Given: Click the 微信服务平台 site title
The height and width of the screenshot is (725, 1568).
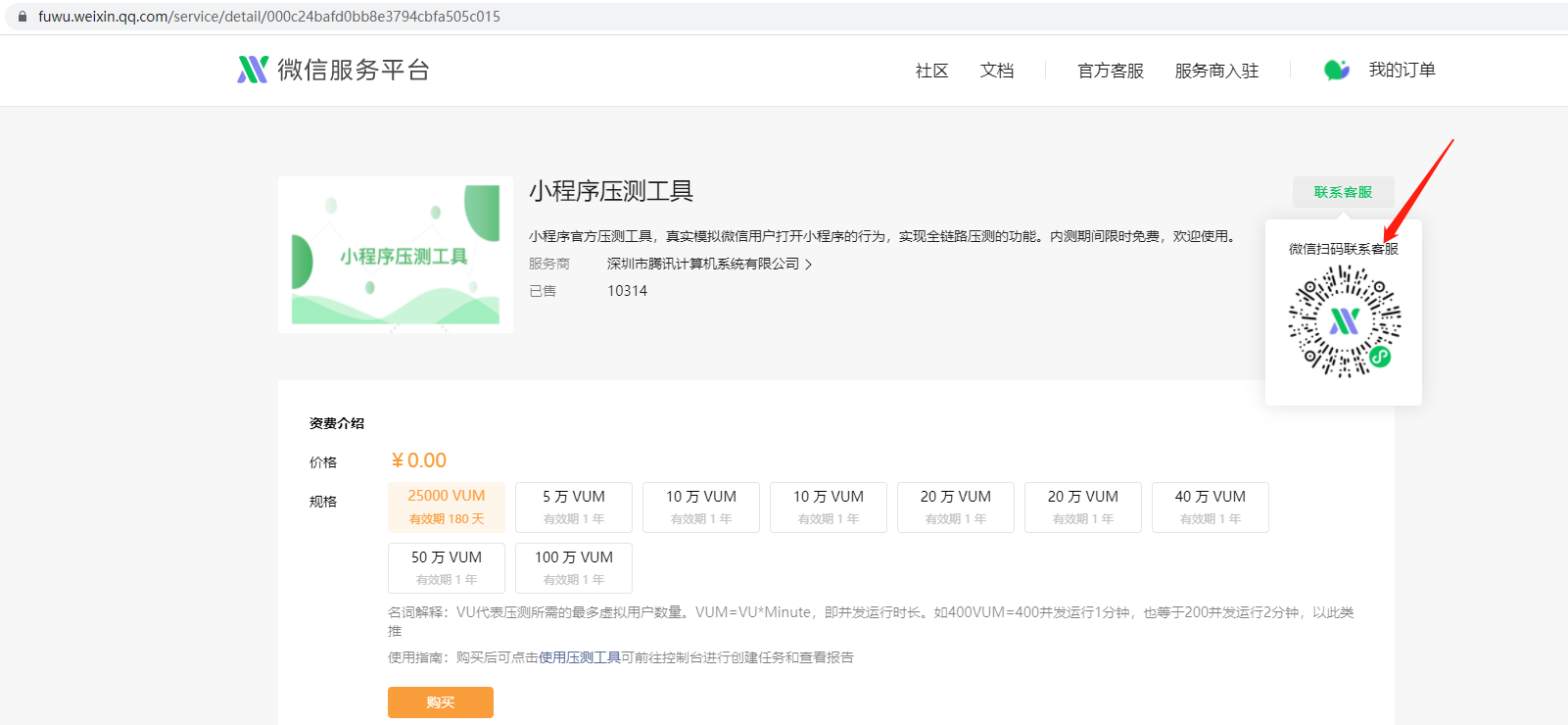Looking at the screenshot, I should coord(354,70).
